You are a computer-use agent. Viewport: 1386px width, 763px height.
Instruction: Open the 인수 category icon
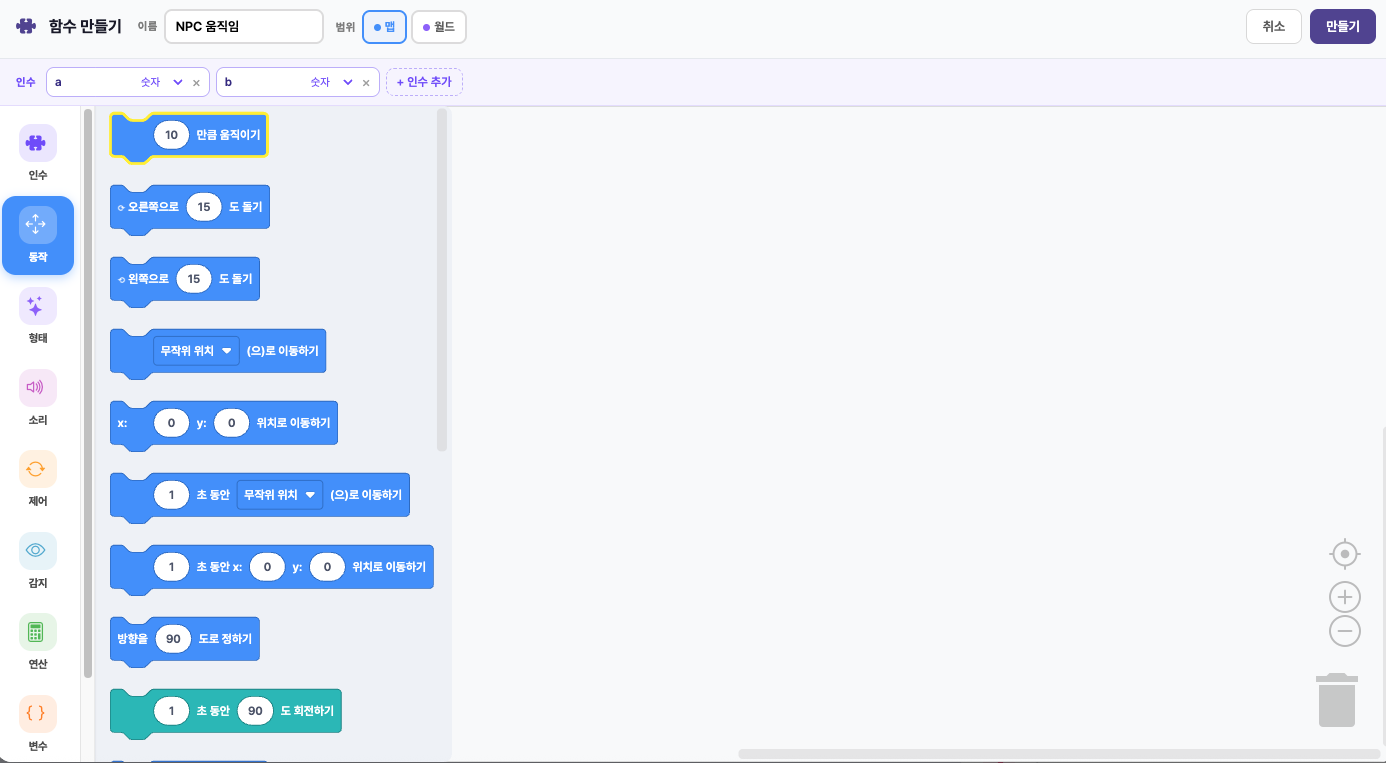[x=37, y=143]
